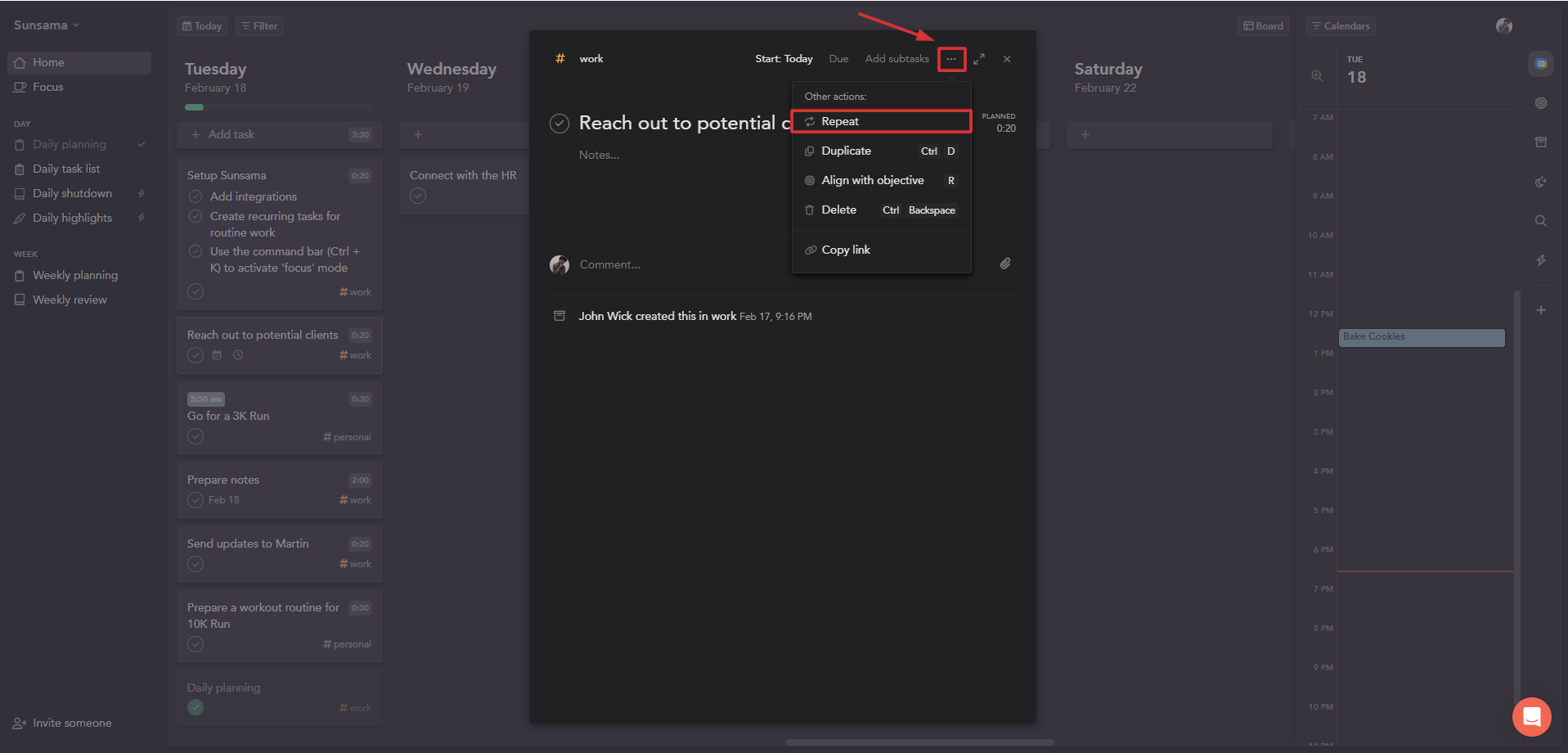Uncheck the completed Daily planning task
This screenshot has height=753, width=1568.
tap(195, 707)
